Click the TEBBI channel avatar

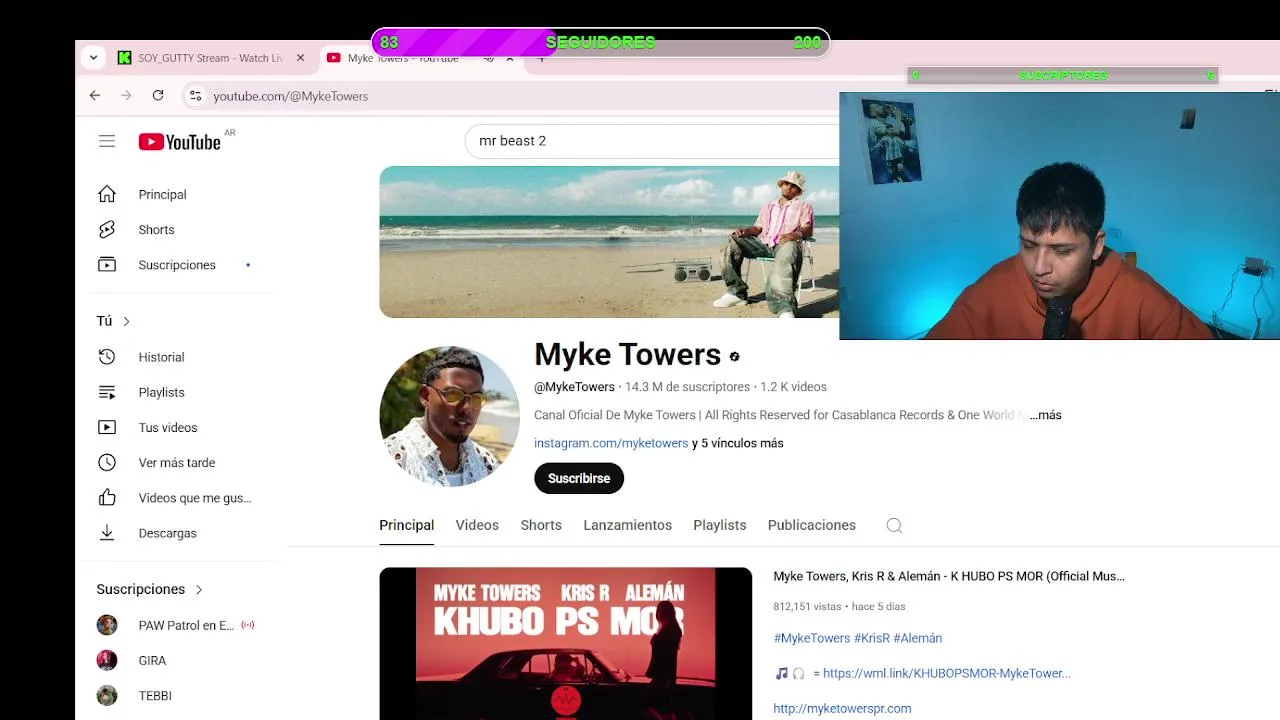click(107, 695)
